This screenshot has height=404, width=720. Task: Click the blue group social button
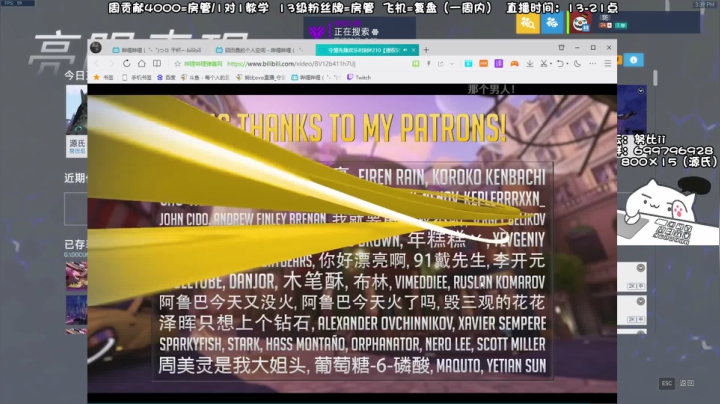click(552, 22)
